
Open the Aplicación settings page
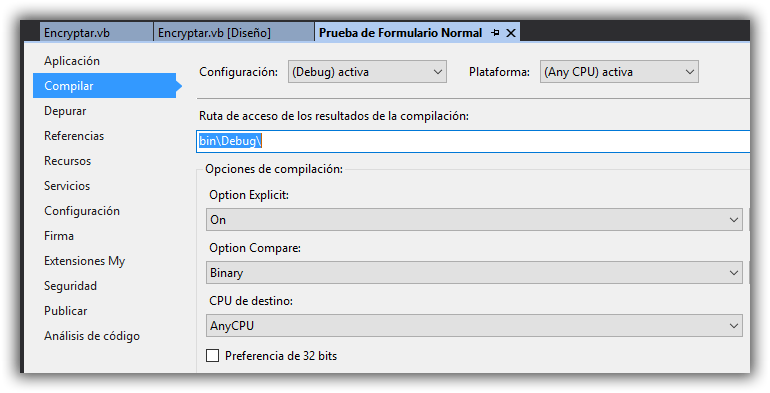pyautogui.click(x=72, y=61)
